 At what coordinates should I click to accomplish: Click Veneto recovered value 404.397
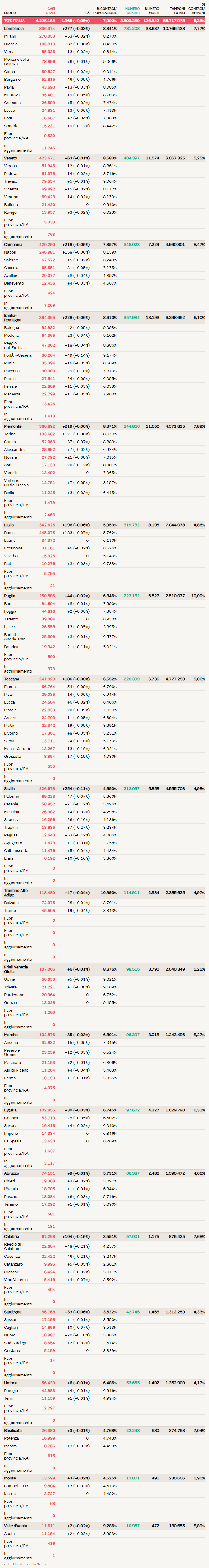[132, 158]
